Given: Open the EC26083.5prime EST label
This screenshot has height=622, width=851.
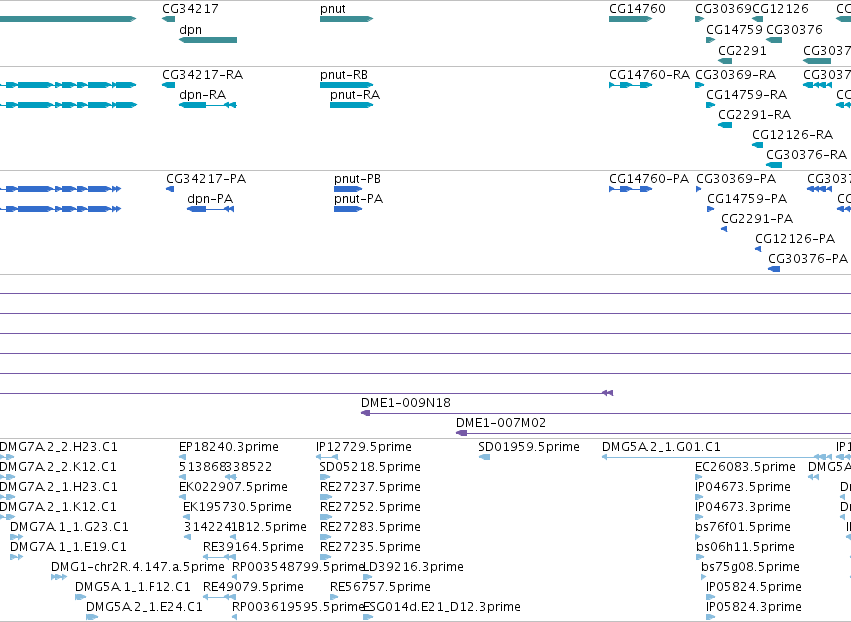Looking at the screenshot, I should (x=745, y=467).
